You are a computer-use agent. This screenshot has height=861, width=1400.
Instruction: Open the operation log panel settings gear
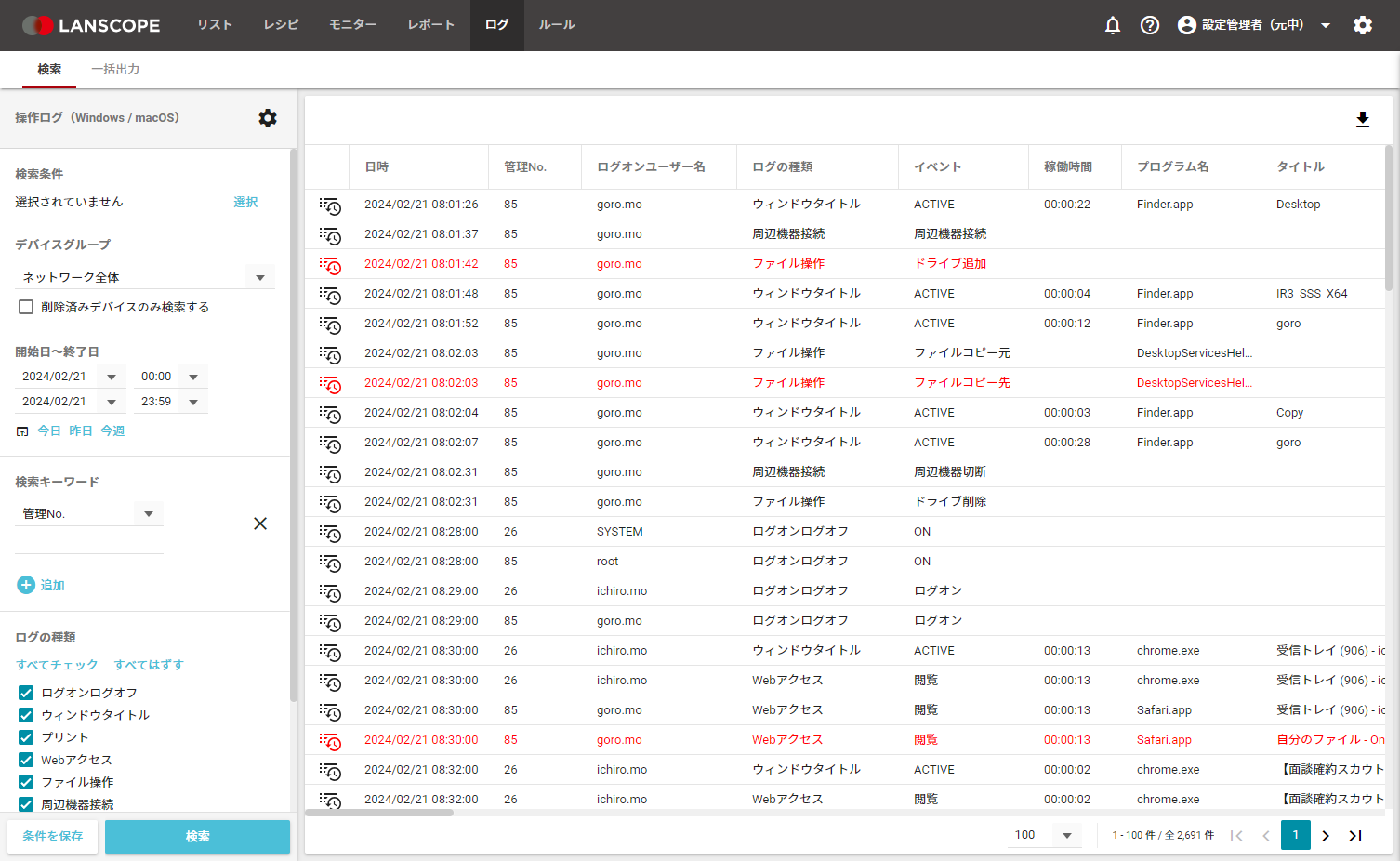[x=268, y=118]
